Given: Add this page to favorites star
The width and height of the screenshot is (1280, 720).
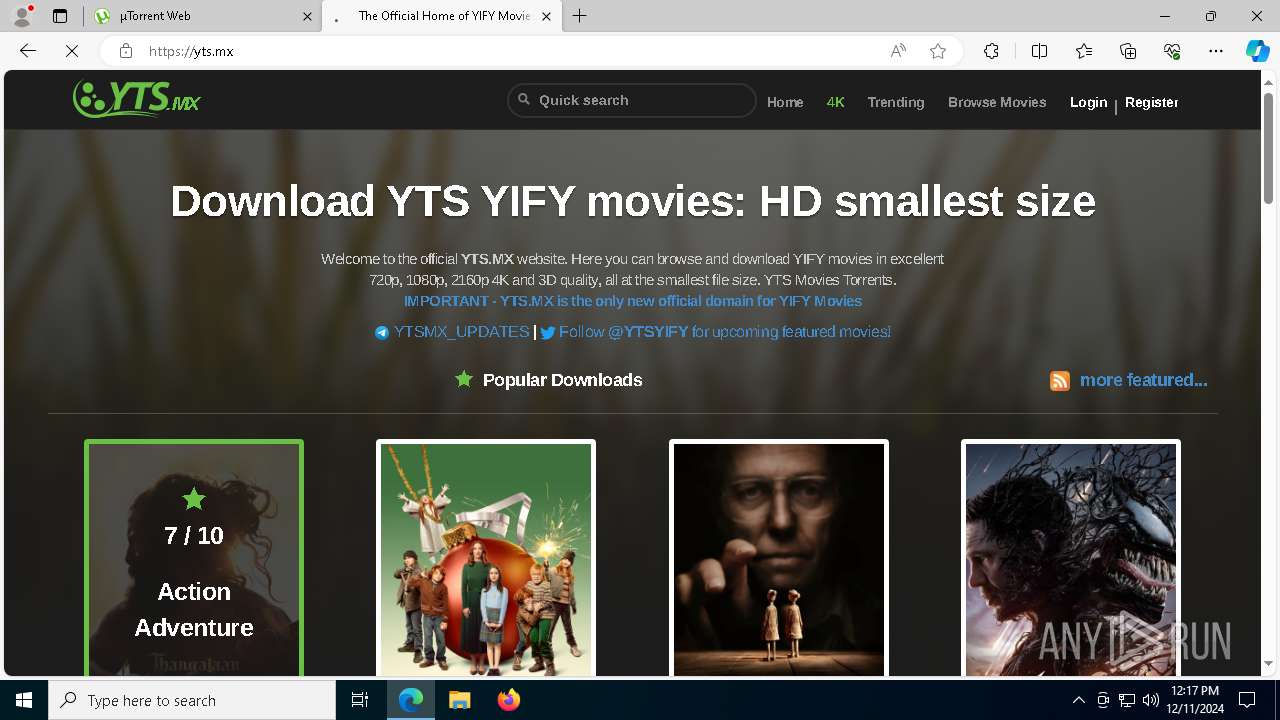Looking at the screenshot, I should [x=937, y=51].
